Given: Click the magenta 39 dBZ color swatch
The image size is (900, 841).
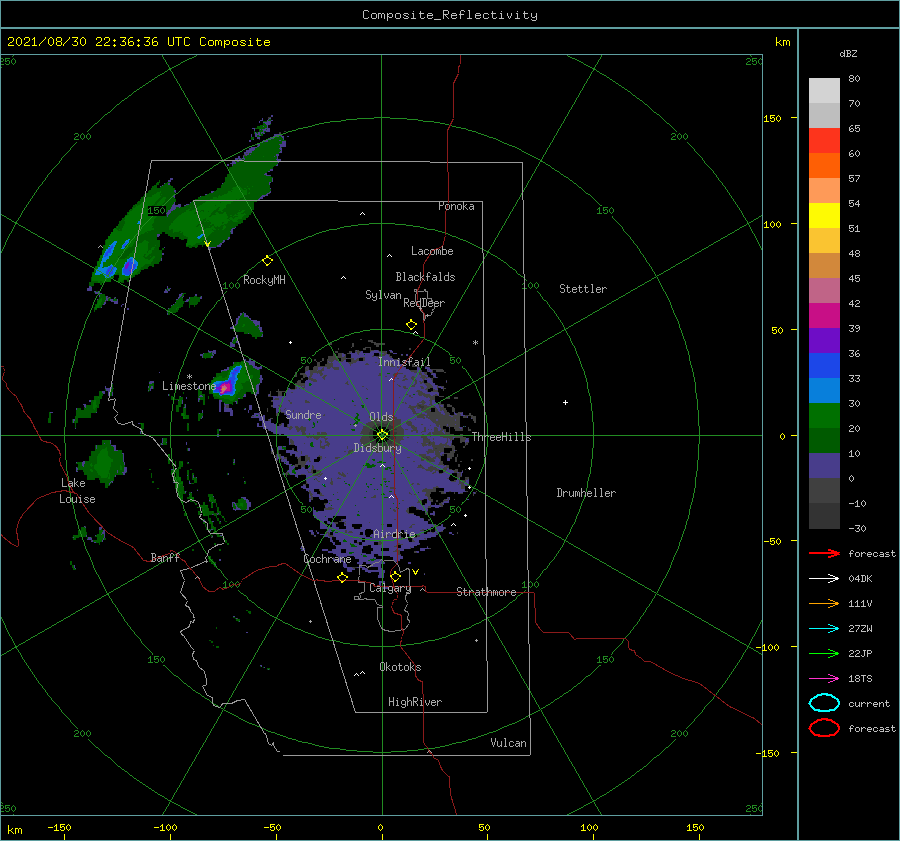Looking at the screenshot, I should (x=824, y=316).
